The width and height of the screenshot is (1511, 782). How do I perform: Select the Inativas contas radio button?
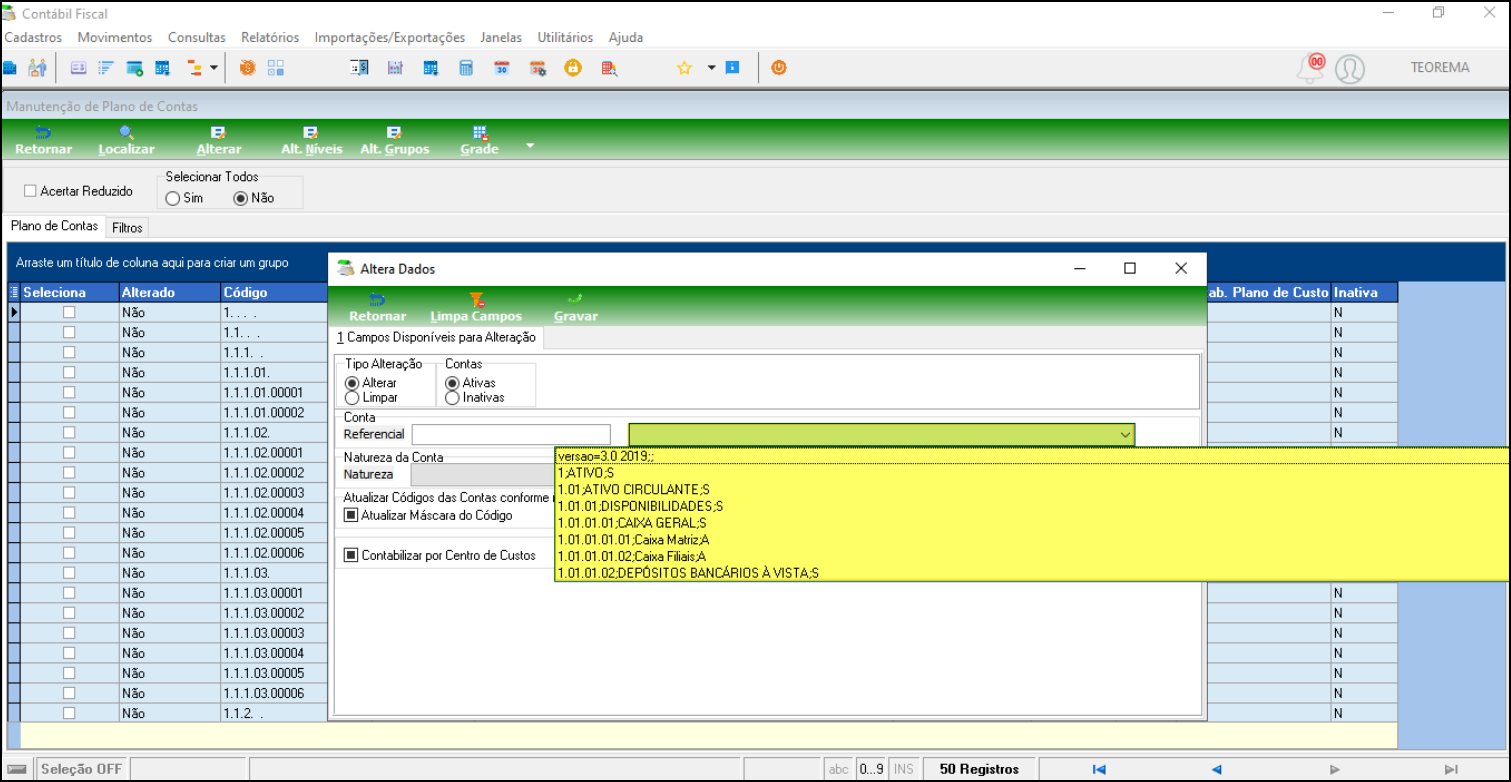tap(452, 398)
